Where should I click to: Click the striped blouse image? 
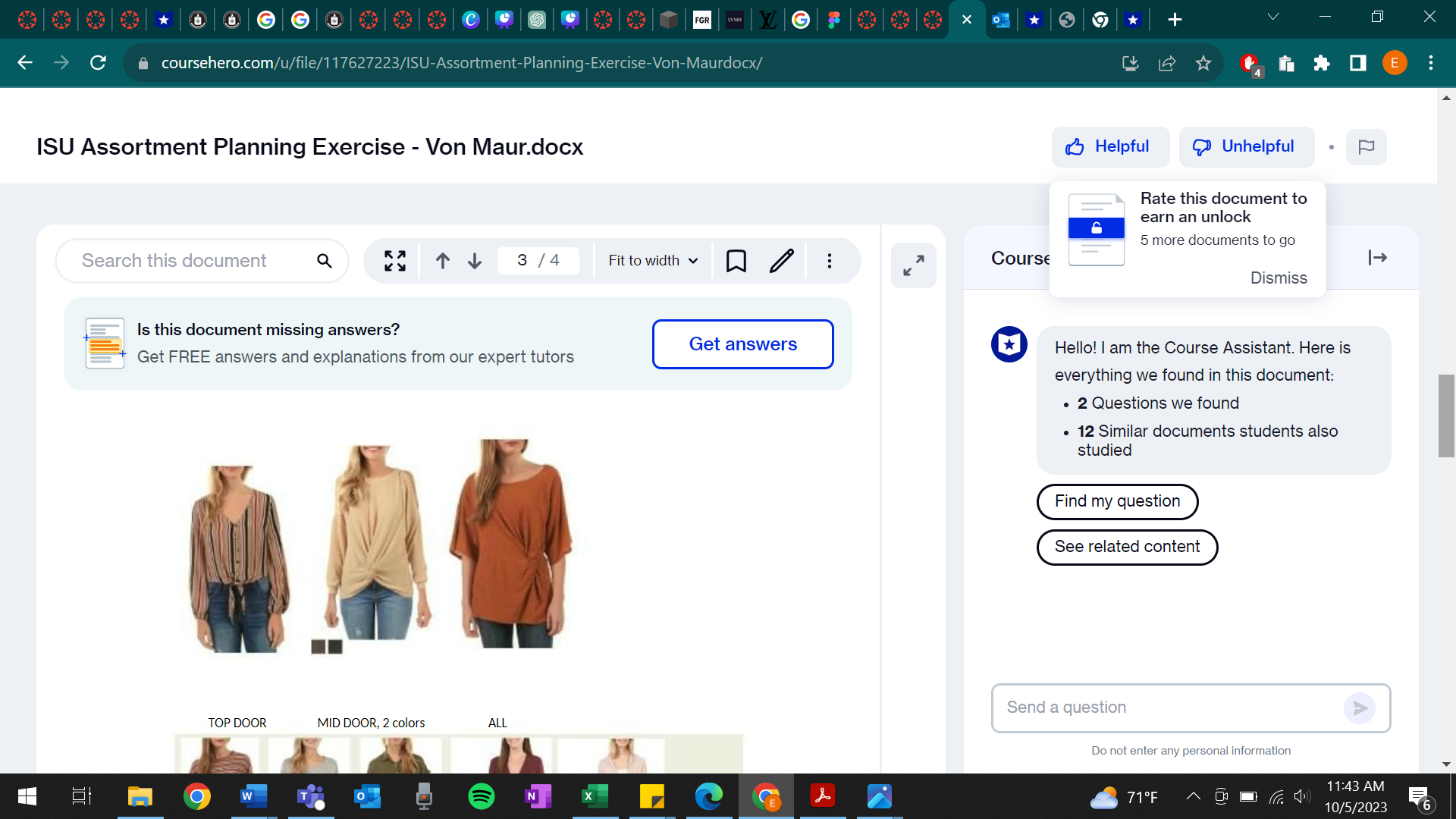coord(239,559)
